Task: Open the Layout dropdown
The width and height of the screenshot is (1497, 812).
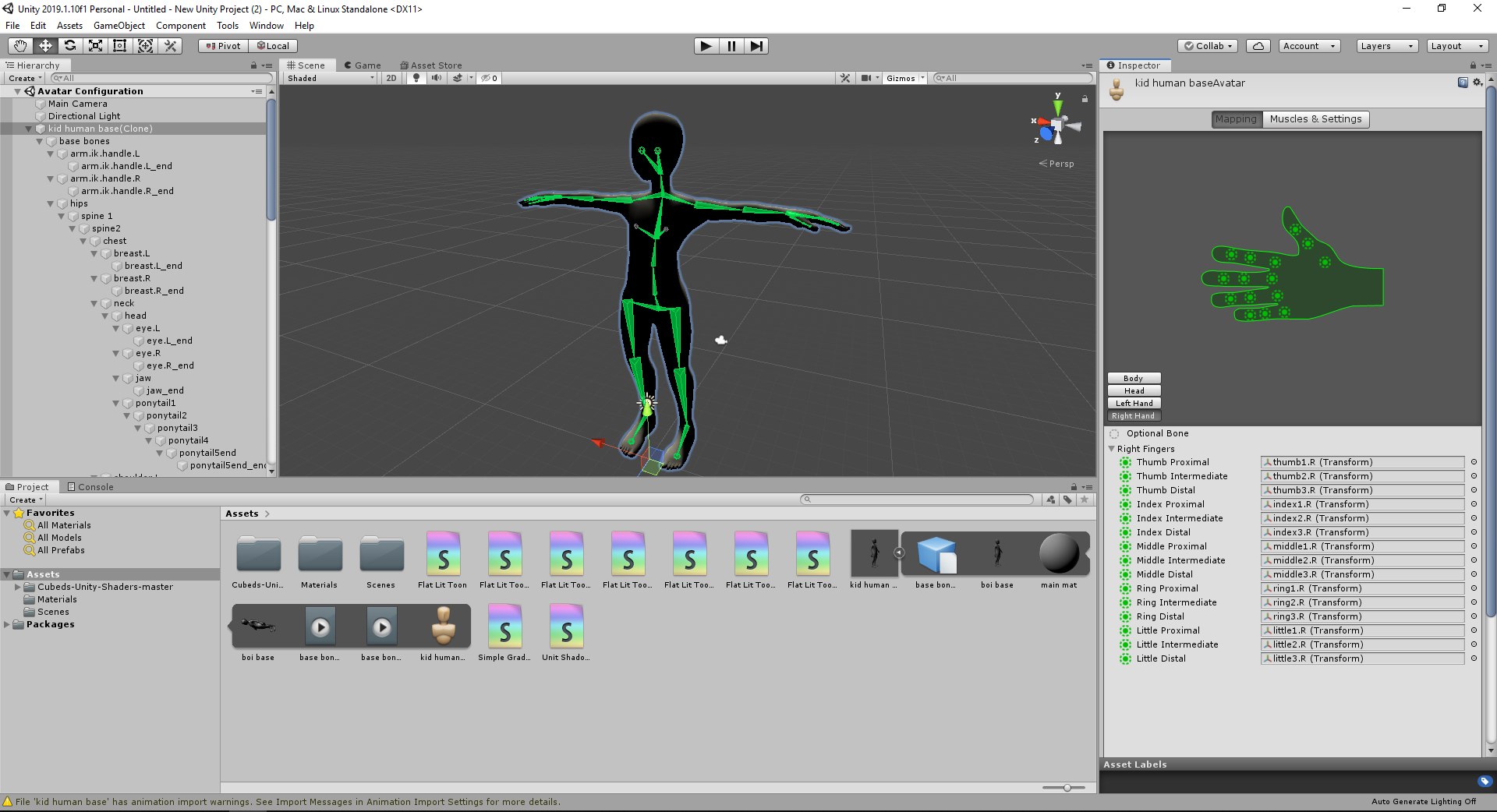Action: click(x=1456, y=46)
